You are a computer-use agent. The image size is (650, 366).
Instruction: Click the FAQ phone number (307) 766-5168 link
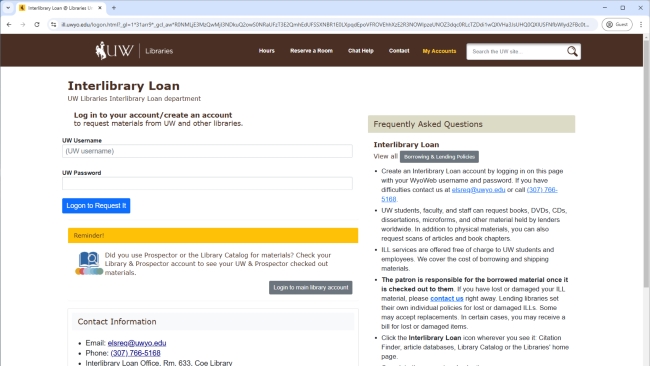coord(542,189)
